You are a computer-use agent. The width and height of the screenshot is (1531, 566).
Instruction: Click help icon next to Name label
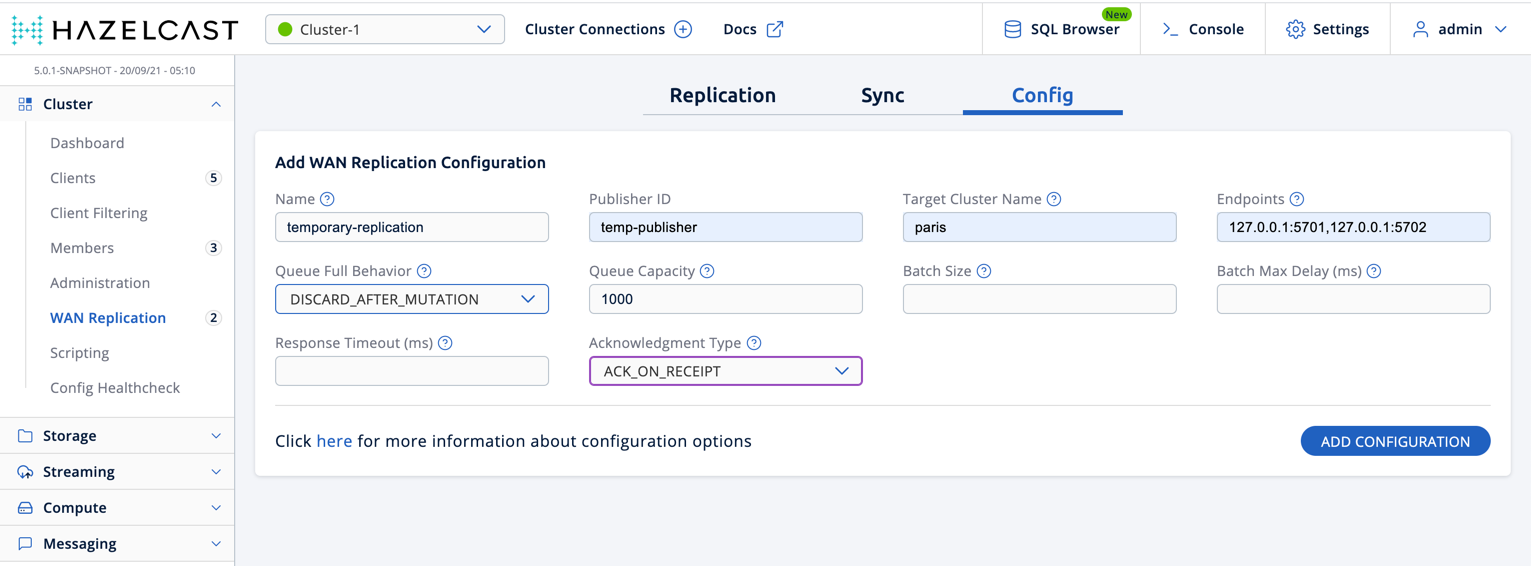(327, 199)
